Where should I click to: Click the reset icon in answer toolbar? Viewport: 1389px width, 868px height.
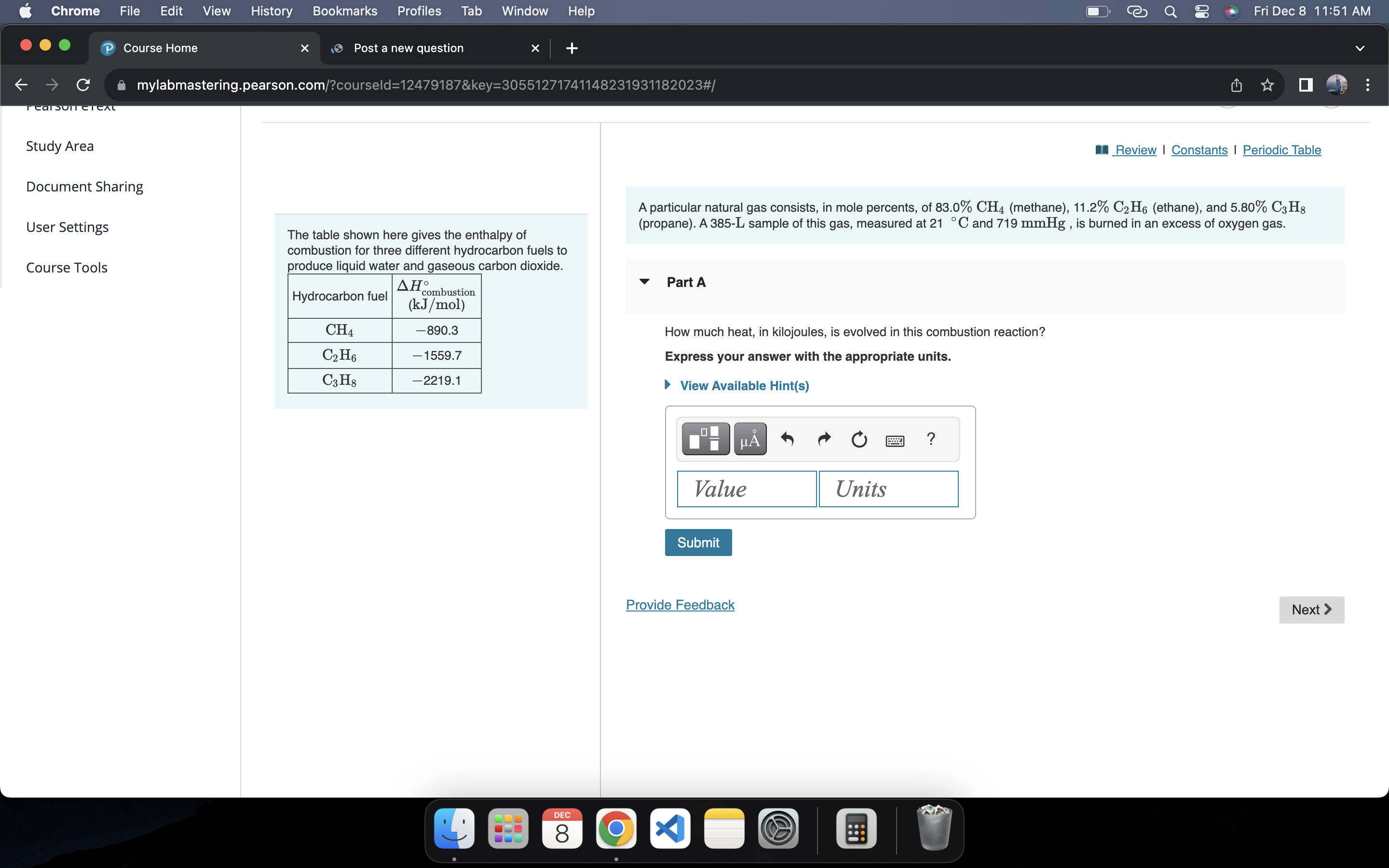coord(859,439)
